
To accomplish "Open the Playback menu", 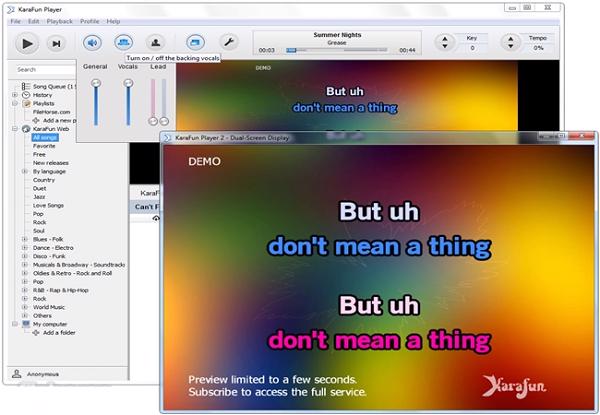I will (59, 21).
